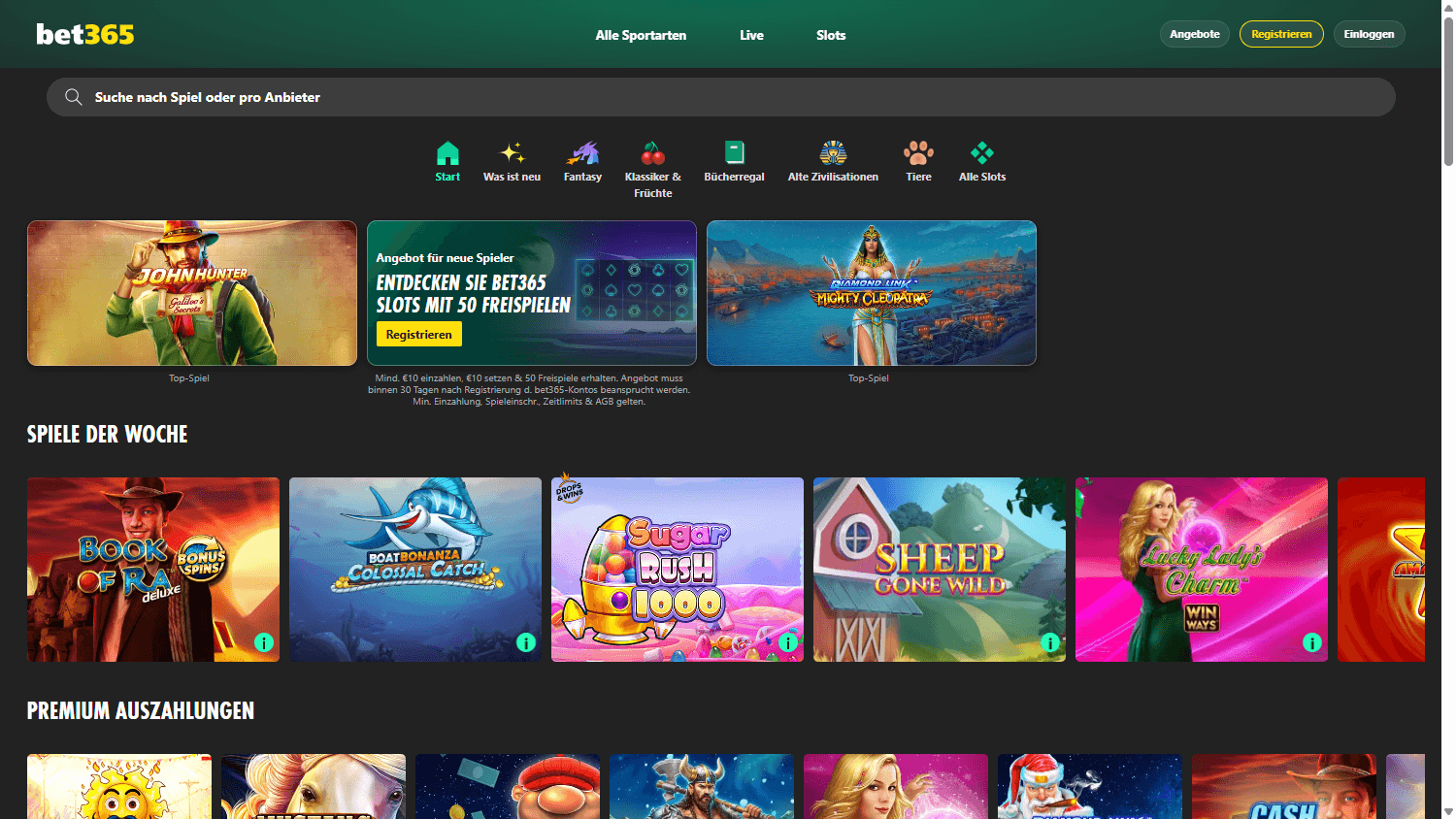Click the Einloggen button
The height and width of the screenshot is (819, 1456).
click(1369, 34)
